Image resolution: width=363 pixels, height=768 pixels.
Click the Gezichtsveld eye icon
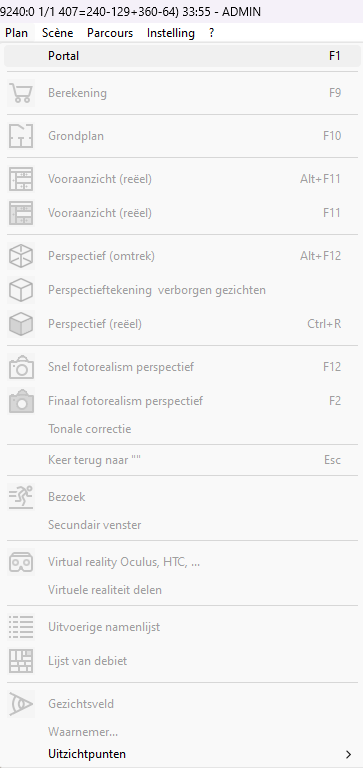[x=21, y=704]
